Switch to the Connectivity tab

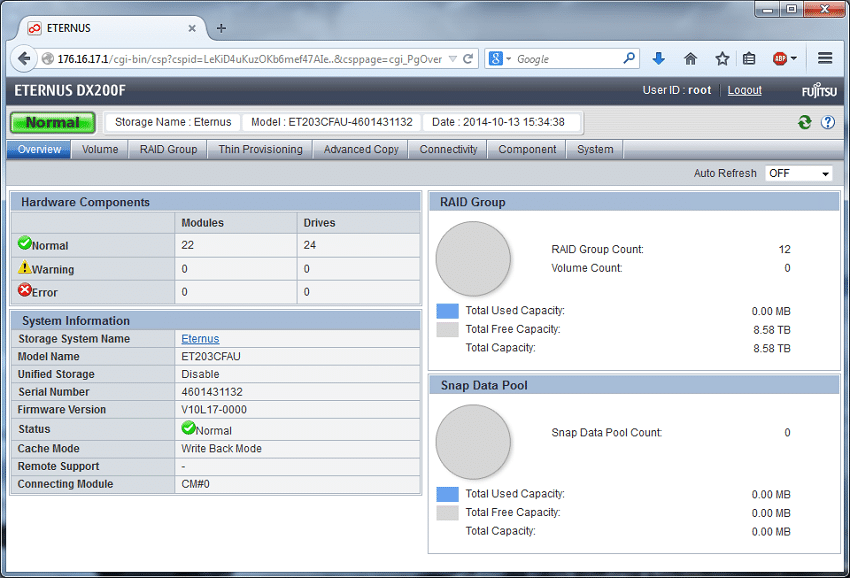coord(448,150)
